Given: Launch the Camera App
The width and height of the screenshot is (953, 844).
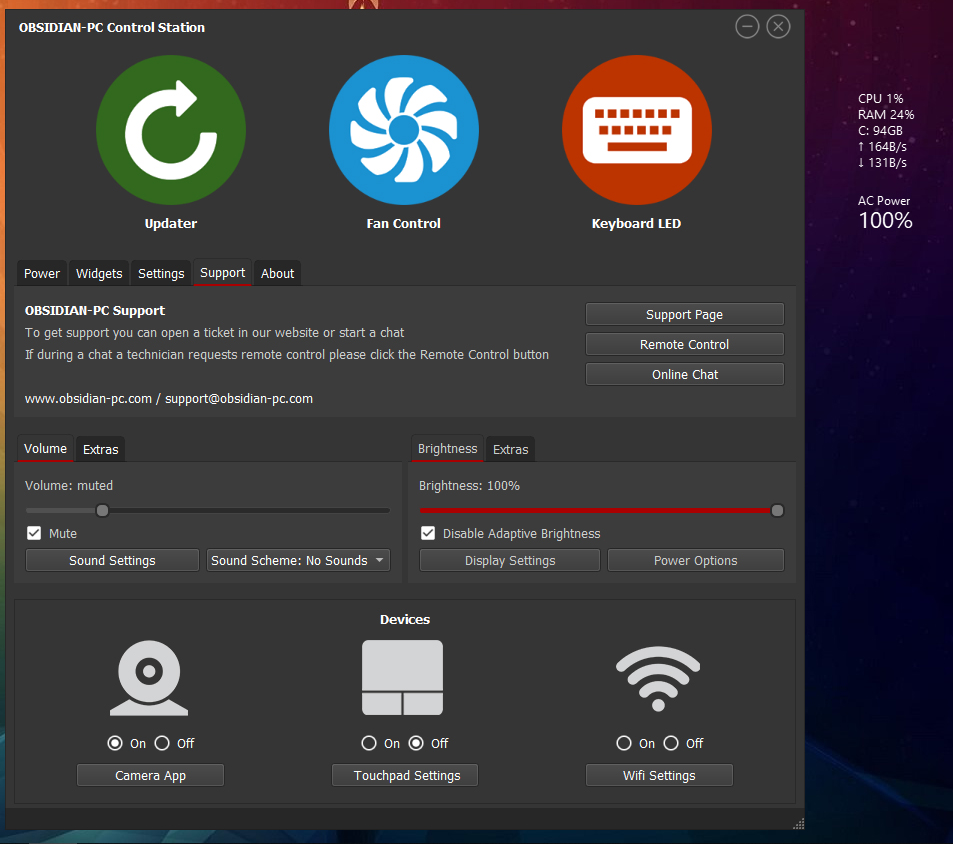Looking at the screenshot, I should tap(150, 775).
